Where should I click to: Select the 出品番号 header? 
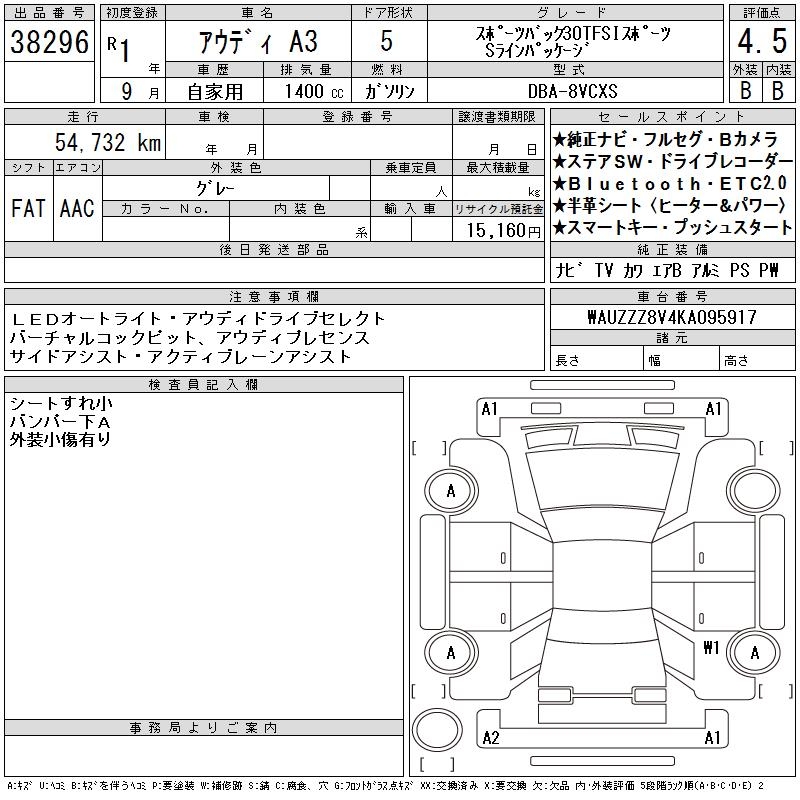click(49, 13)
